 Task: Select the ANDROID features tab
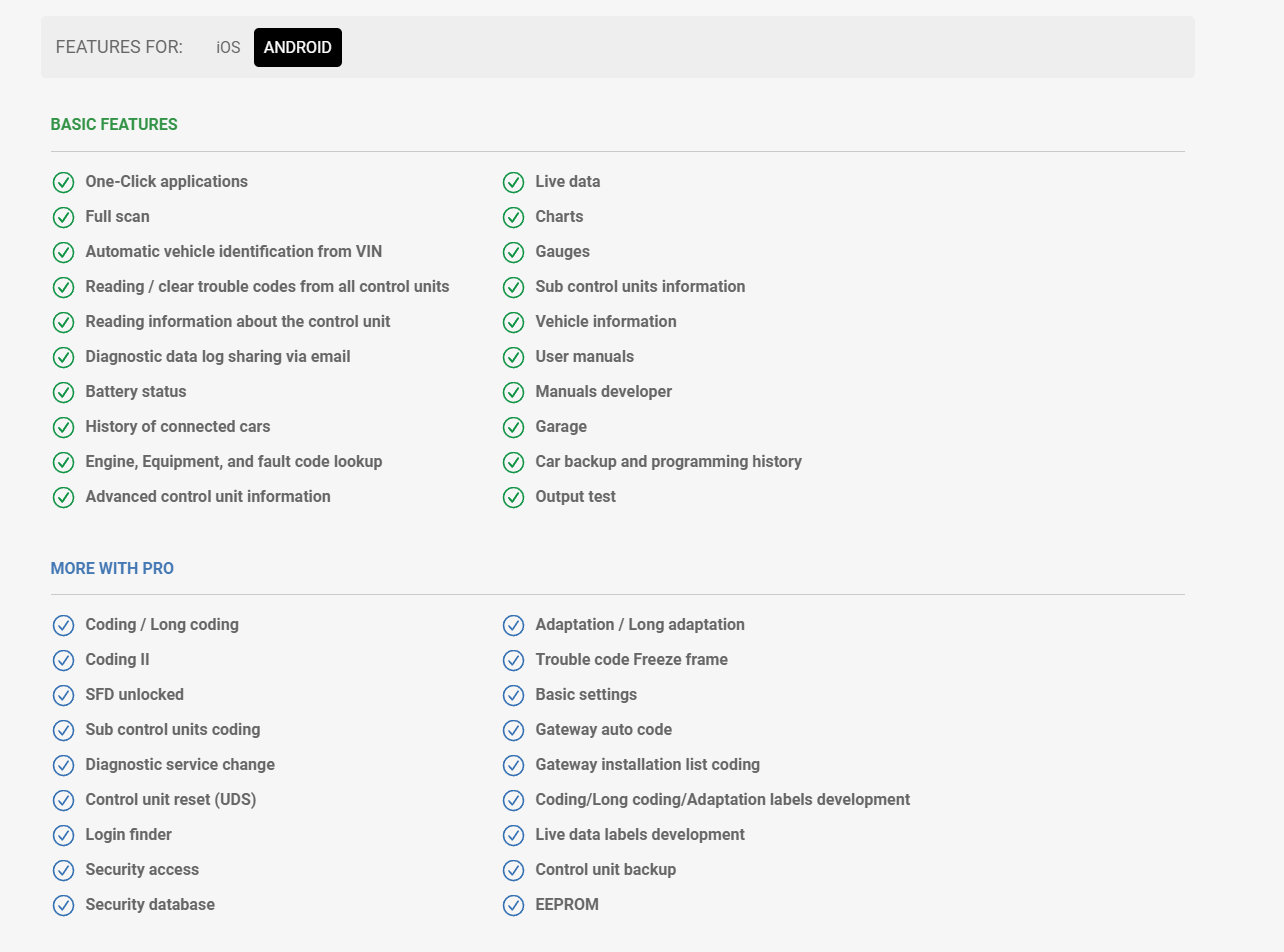(x=298, y=48)
